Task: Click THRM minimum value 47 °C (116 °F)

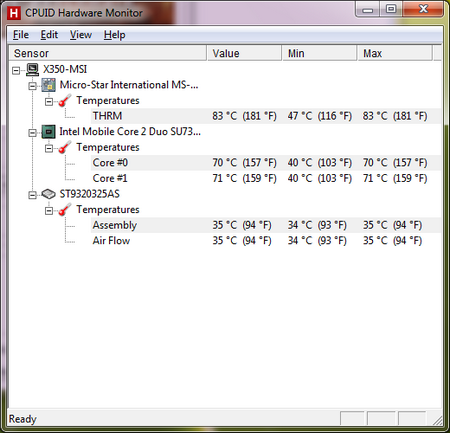Action: 320,116
